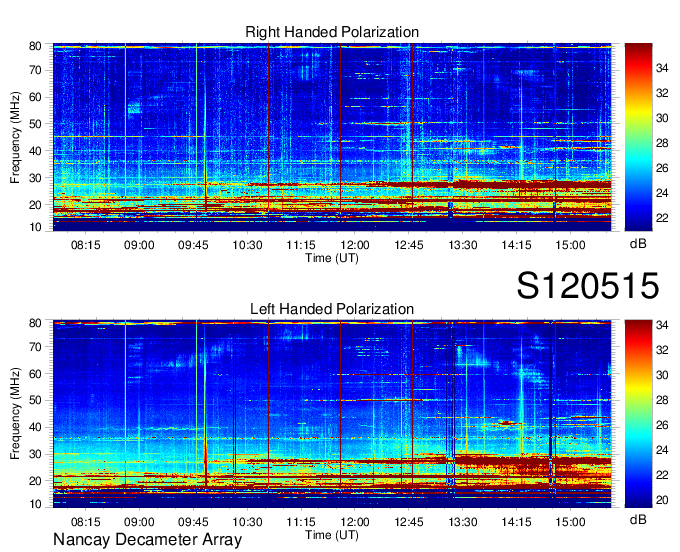
Task: Click "09:00" time tick under Left Handed plot
Action: point(139,522)
